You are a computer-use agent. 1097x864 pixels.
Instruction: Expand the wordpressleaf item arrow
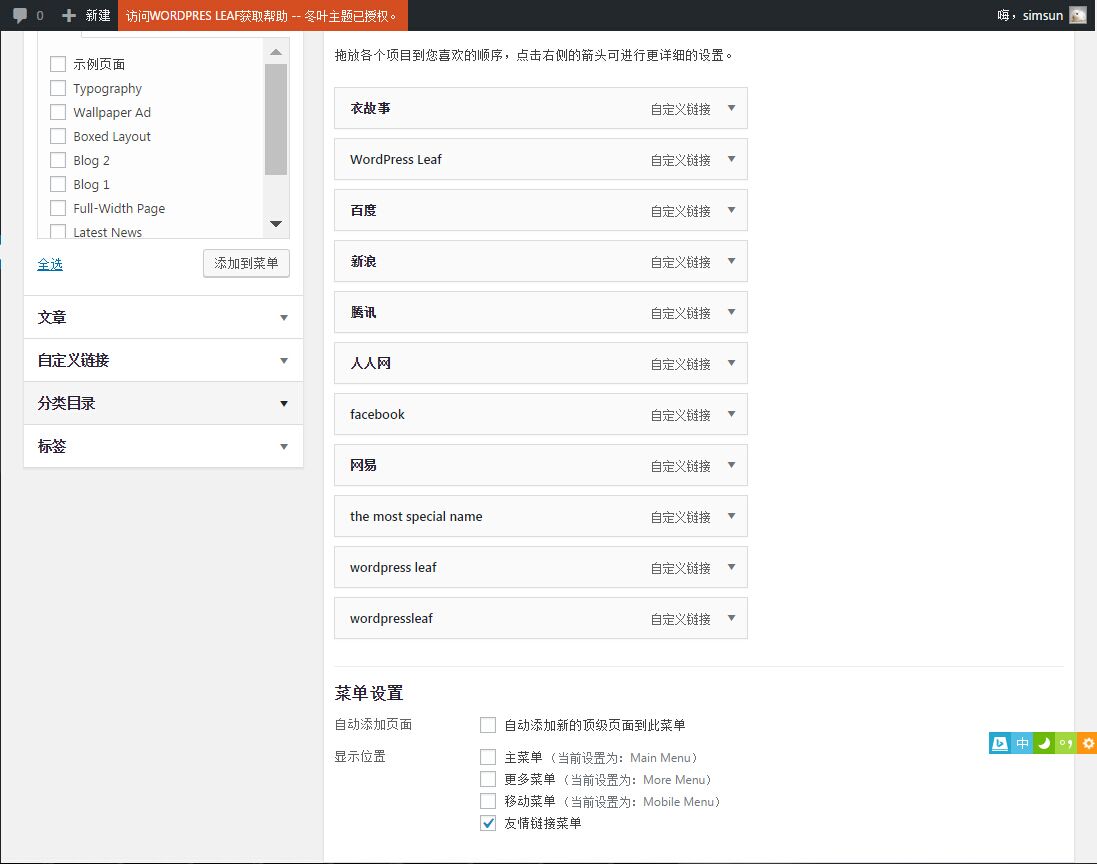coord(731,618)
